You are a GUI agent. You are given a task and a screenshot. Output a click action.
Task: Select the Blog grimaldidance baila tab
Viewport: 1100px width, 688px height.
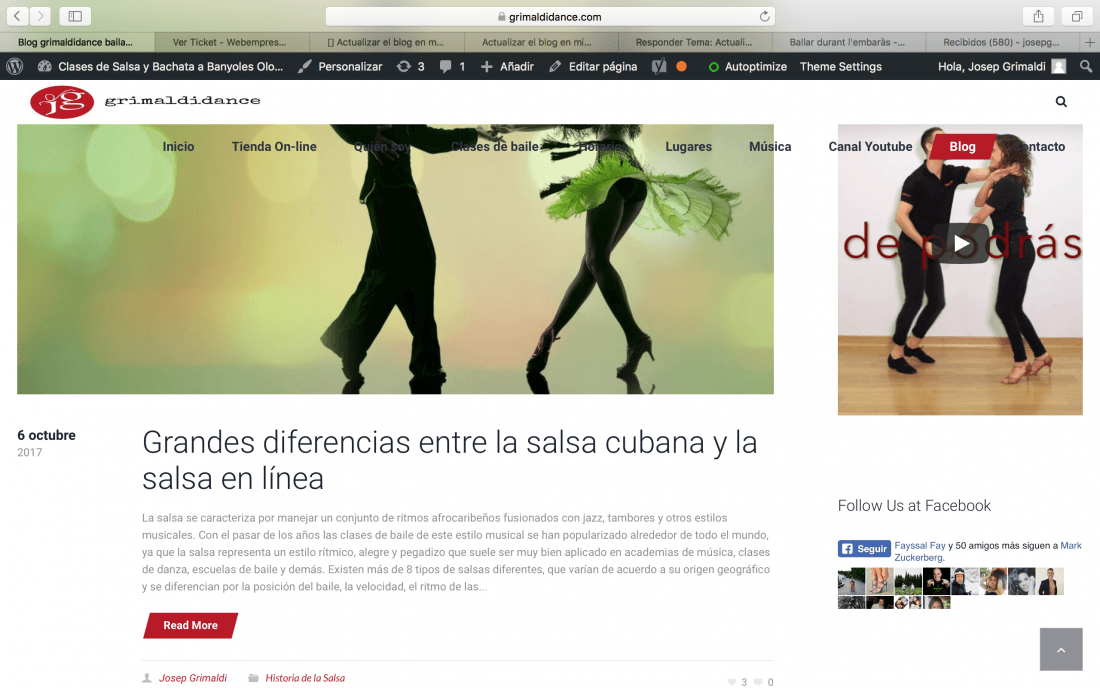(76, 42)
